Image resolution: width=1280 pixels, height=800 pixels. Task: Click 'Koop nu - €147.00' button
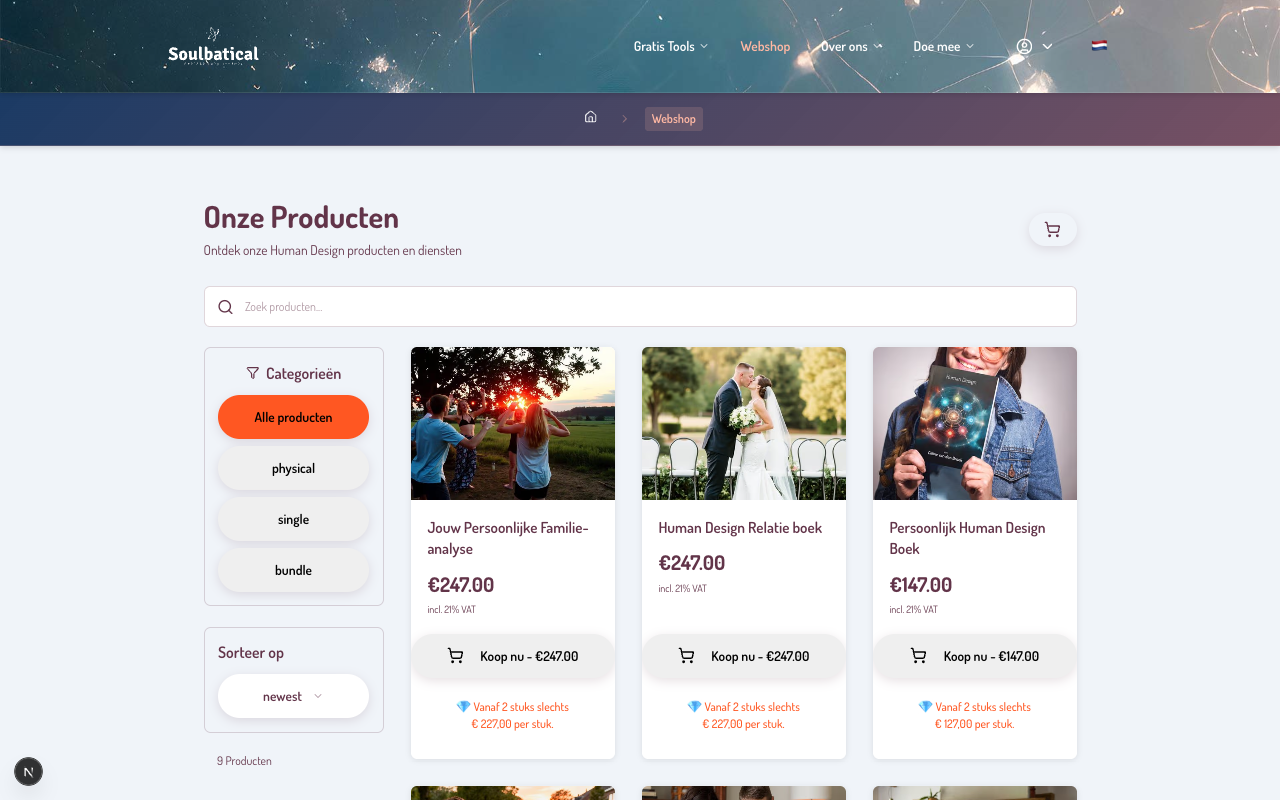pos(975,656)
